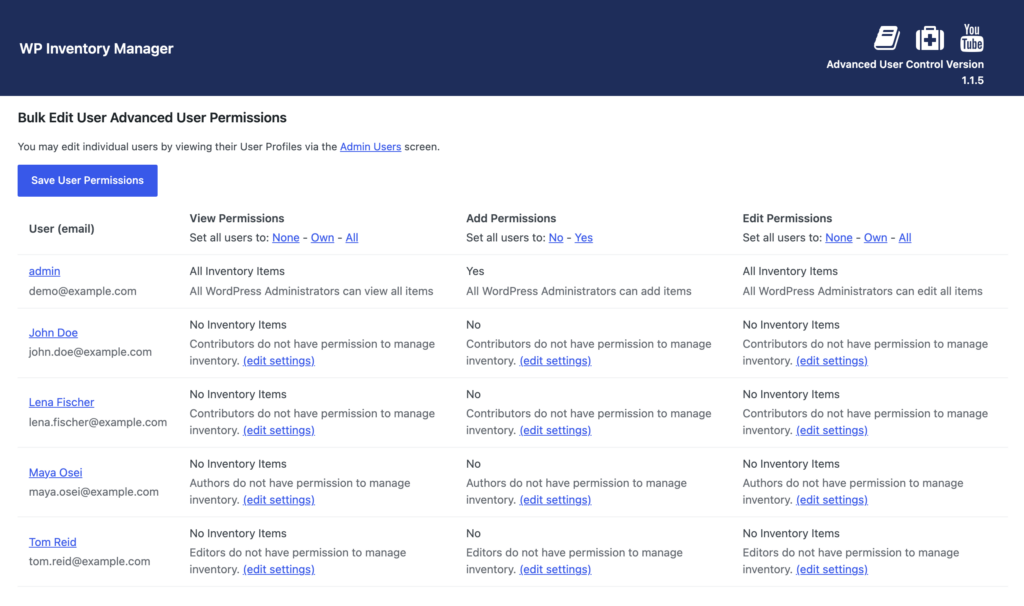Open the YouTube icon in header
Viewport: 1024px width, 606px height.
tap(972, 38)
